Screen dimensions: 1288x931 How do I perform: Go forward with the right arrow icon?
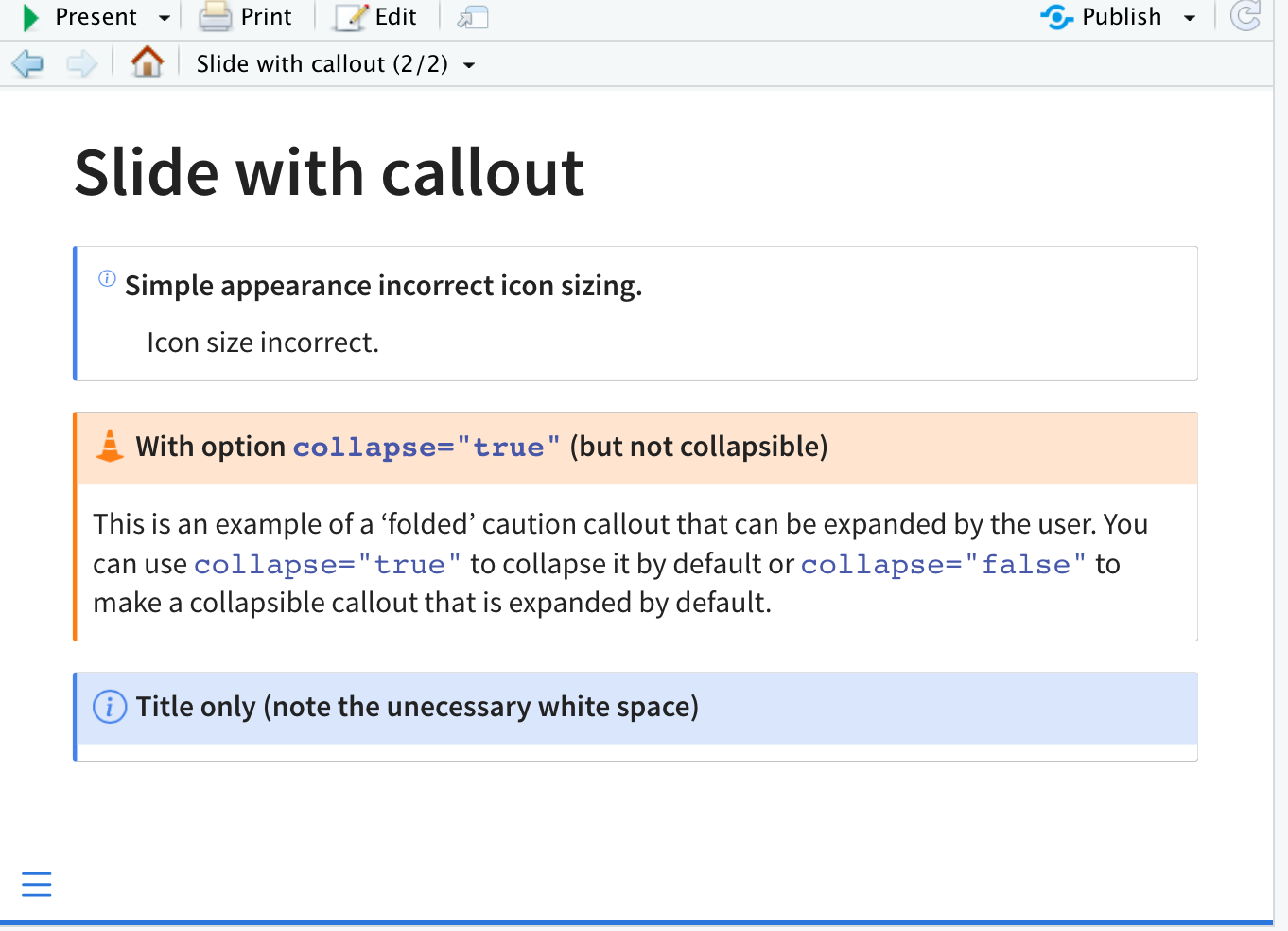[82, 64]
